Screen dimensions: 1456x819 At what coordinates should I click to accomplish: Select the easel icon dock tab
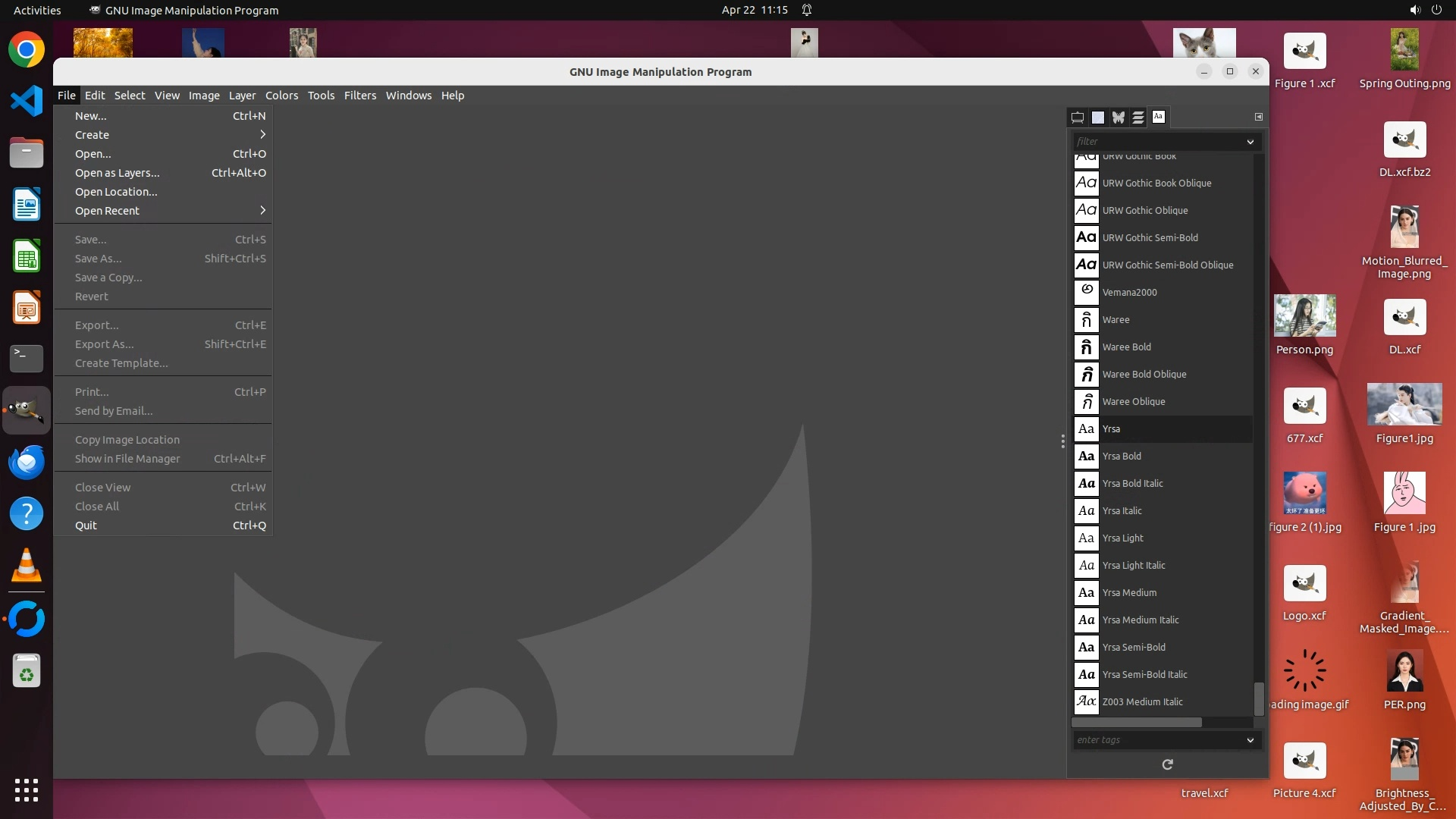click(1077, 117)
